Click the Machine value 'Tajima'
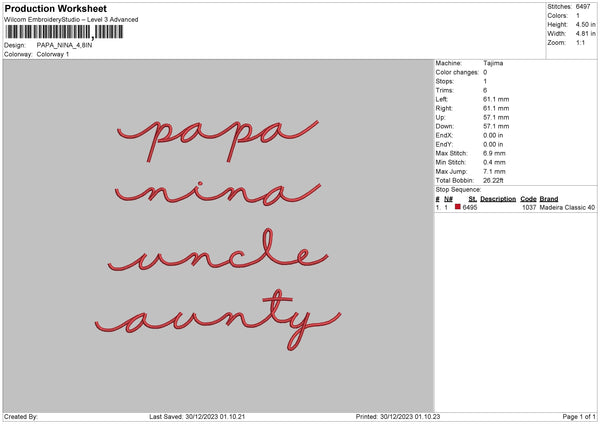This screenshot has width=600, height=424. tap(493, 63)
